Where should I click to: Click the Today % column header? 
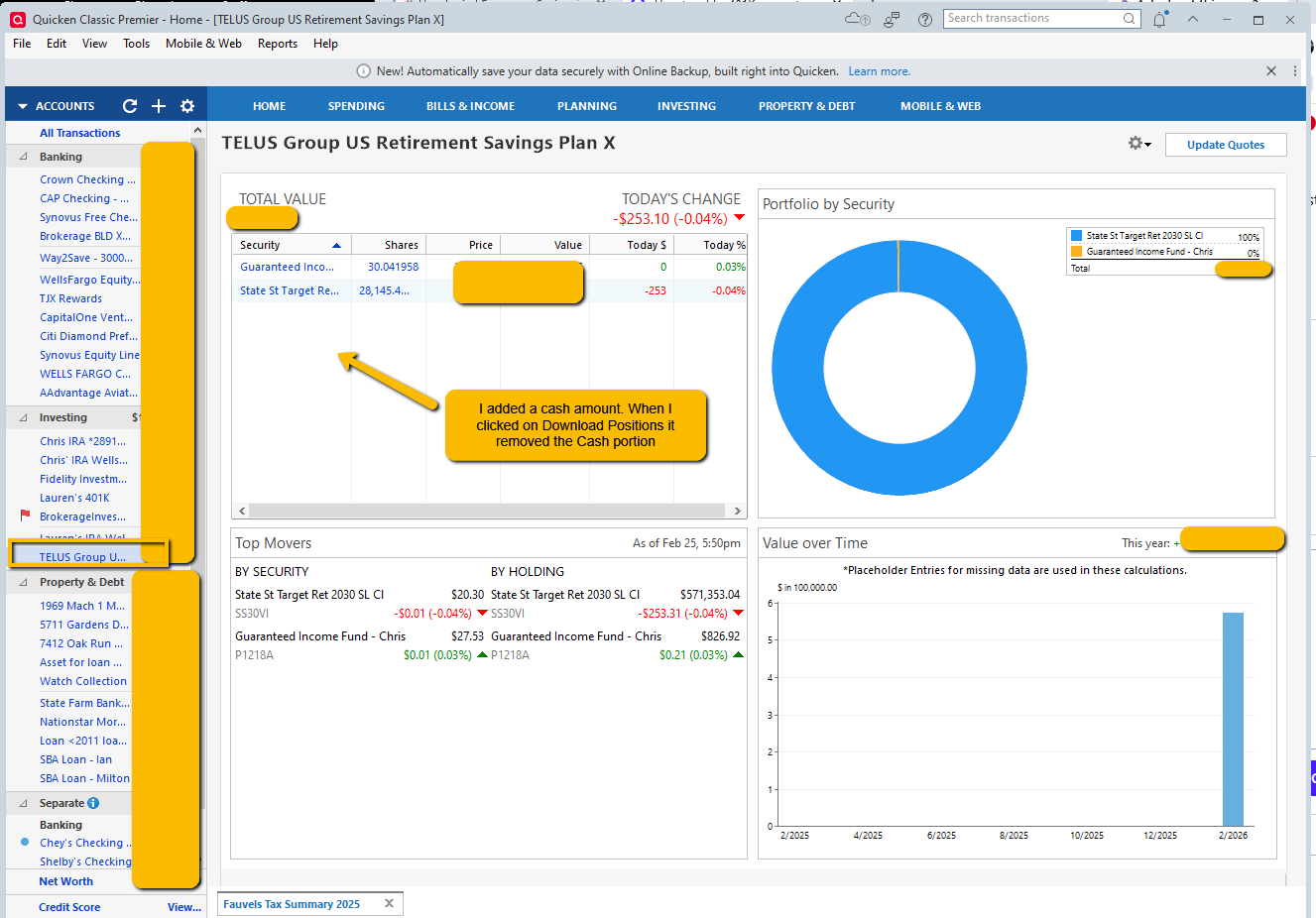(710, 245)
